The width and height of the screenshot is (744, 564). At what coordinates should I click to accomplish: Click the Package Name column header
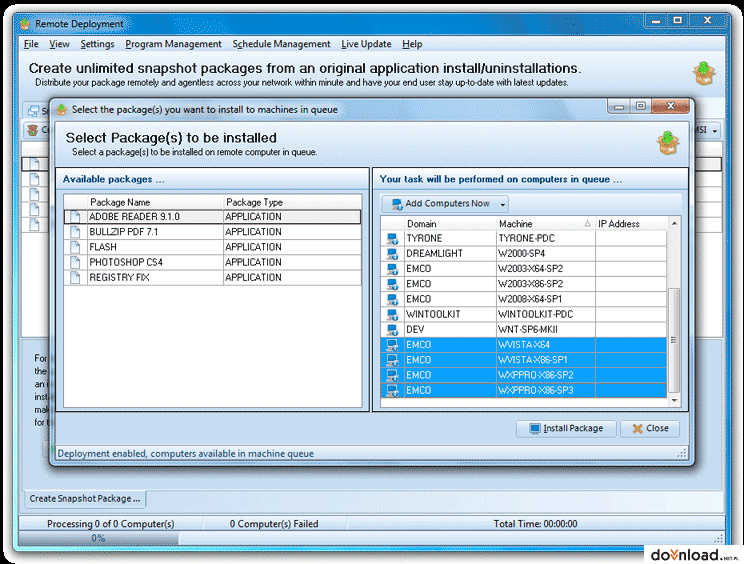(155, 203)
